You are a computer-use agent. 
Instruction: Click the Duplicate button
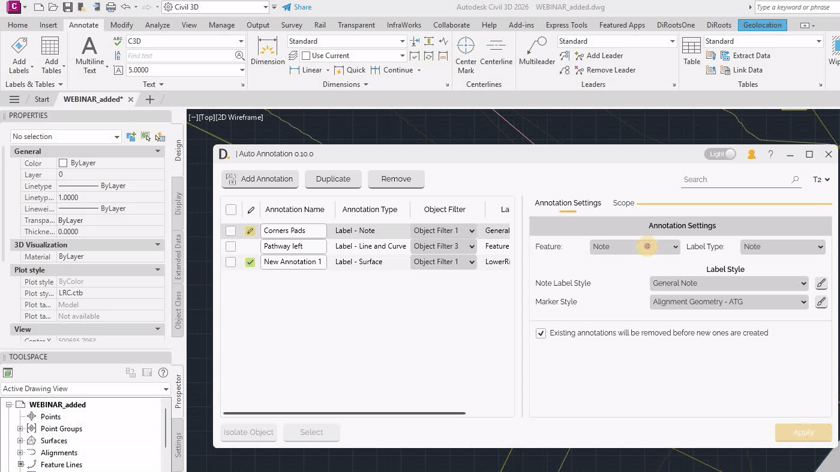tap(333, 179)
